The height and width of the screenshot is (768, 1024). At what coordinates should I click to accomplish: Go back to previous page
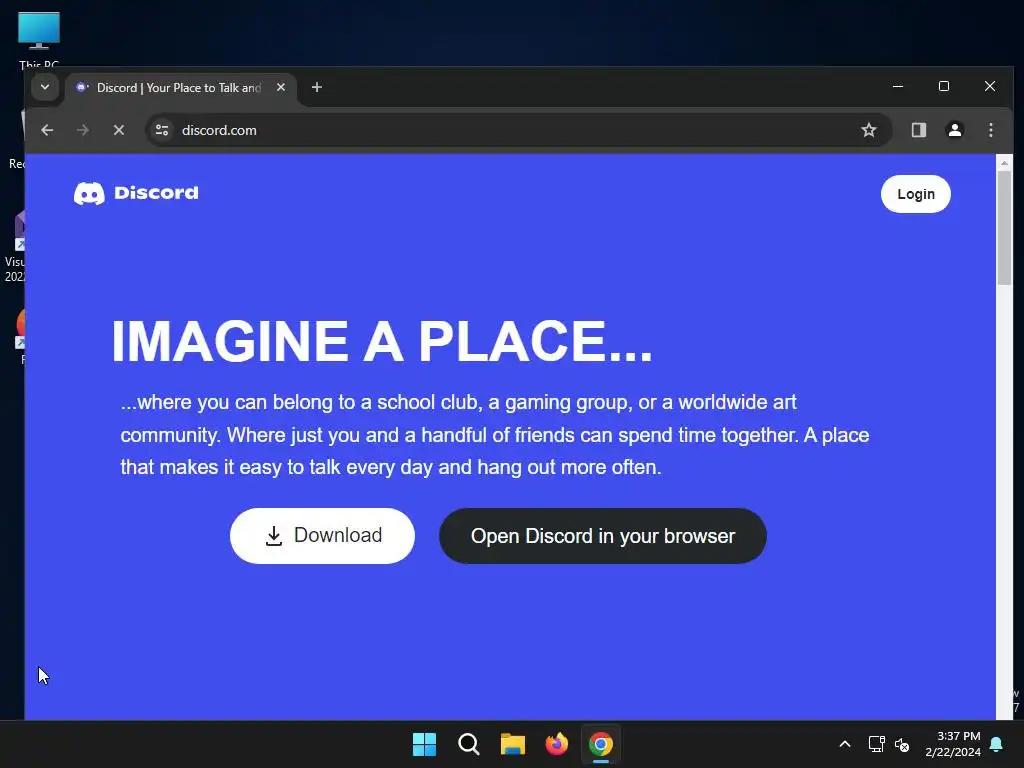click(47, 130)
